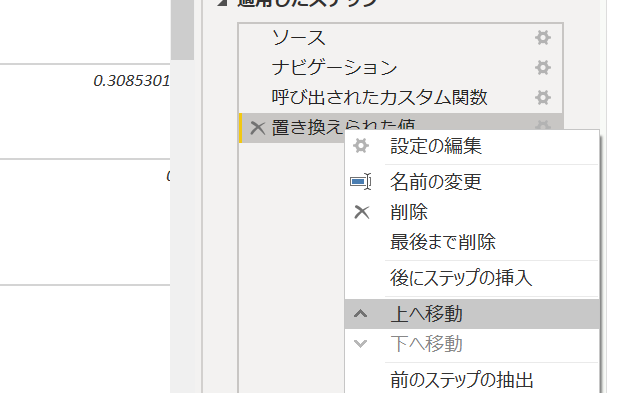Image resolution: width=618 pixels, height=393 pixels.
Task: Choose 前のステップの抽出 menu entry
Action: (472, 379)
